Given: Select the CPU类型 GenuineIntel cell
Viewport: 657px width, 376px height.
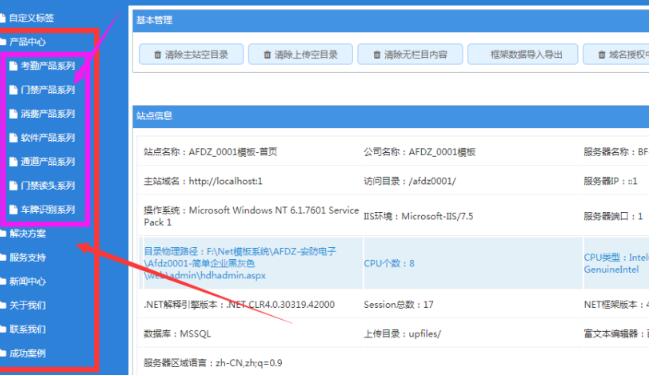Looking at the screenshot, I should [616, 263].
